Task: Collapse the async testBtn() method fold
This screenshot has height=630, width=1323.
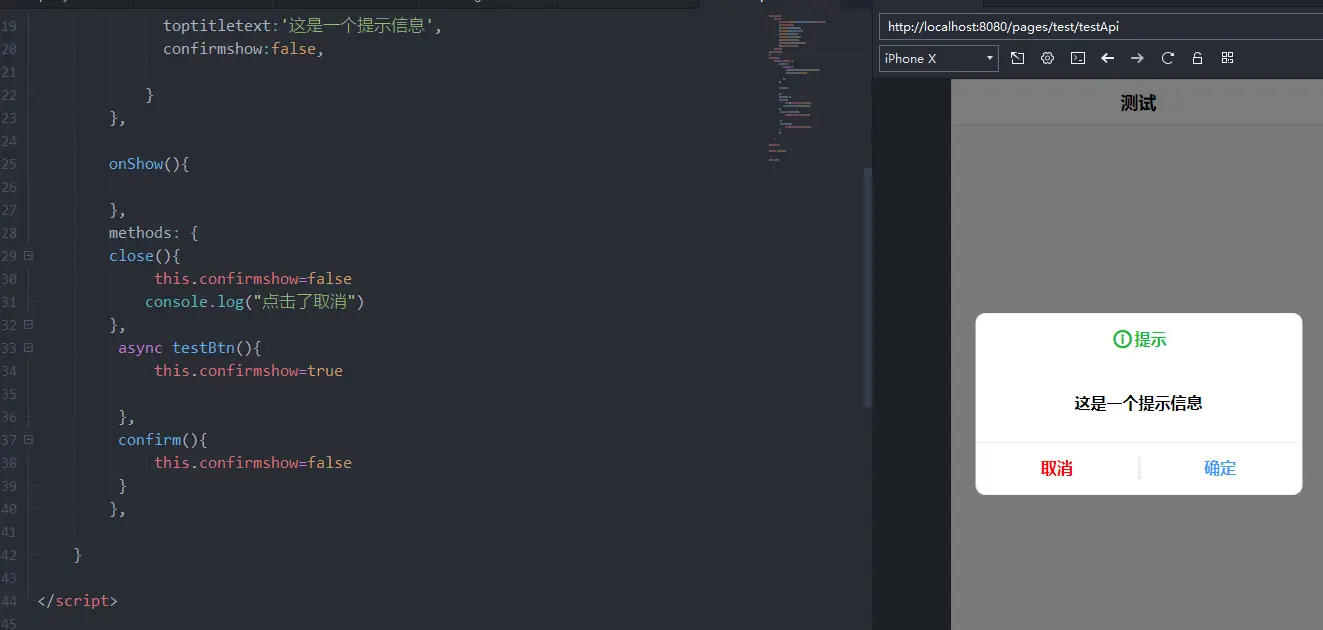Action: [29, 348]
